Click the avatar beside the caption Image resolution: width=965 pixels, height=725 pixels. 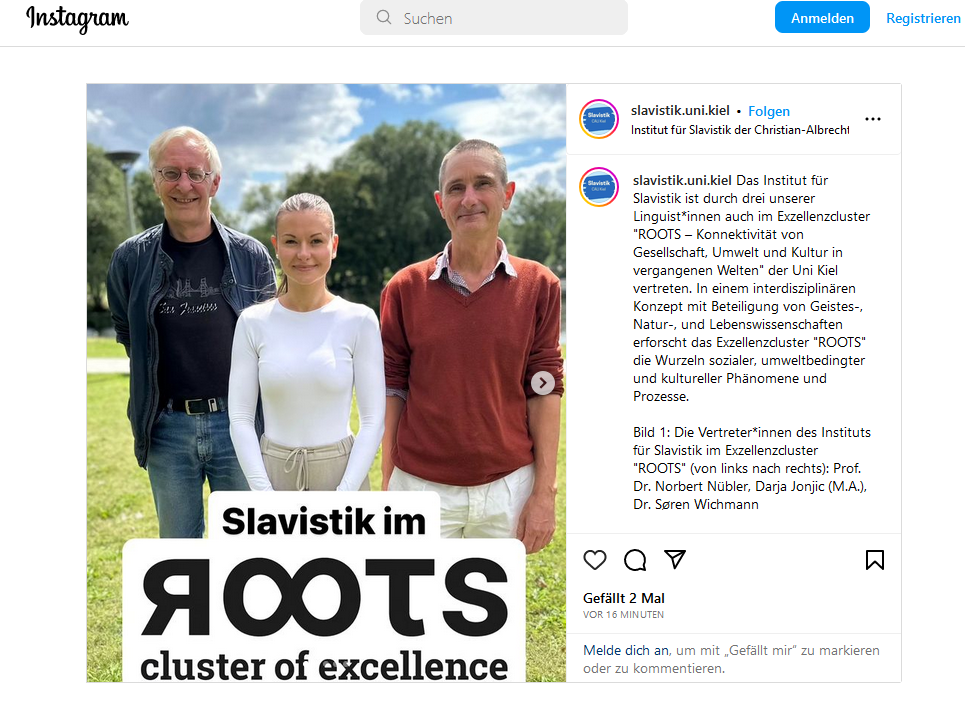point(599,187)
